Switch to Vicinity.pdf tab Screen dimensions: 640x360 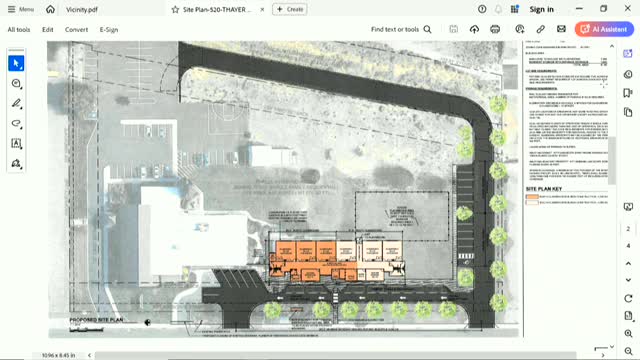pos(82,9)
